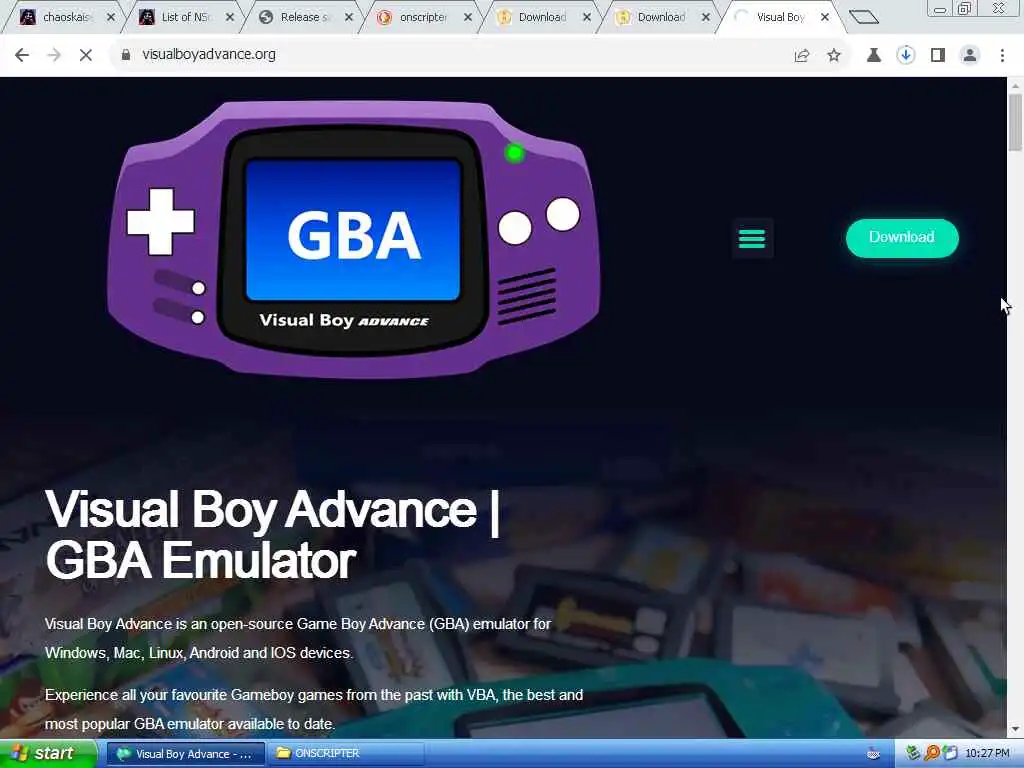
Task: Open the downloads toolbar icon
Action: point(905,56)
